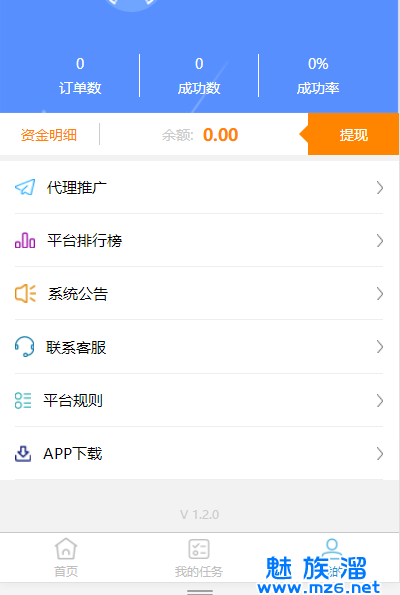Click the 订单数 statistic
This screenshot has width=400, height=595.
tap(80, 76)
